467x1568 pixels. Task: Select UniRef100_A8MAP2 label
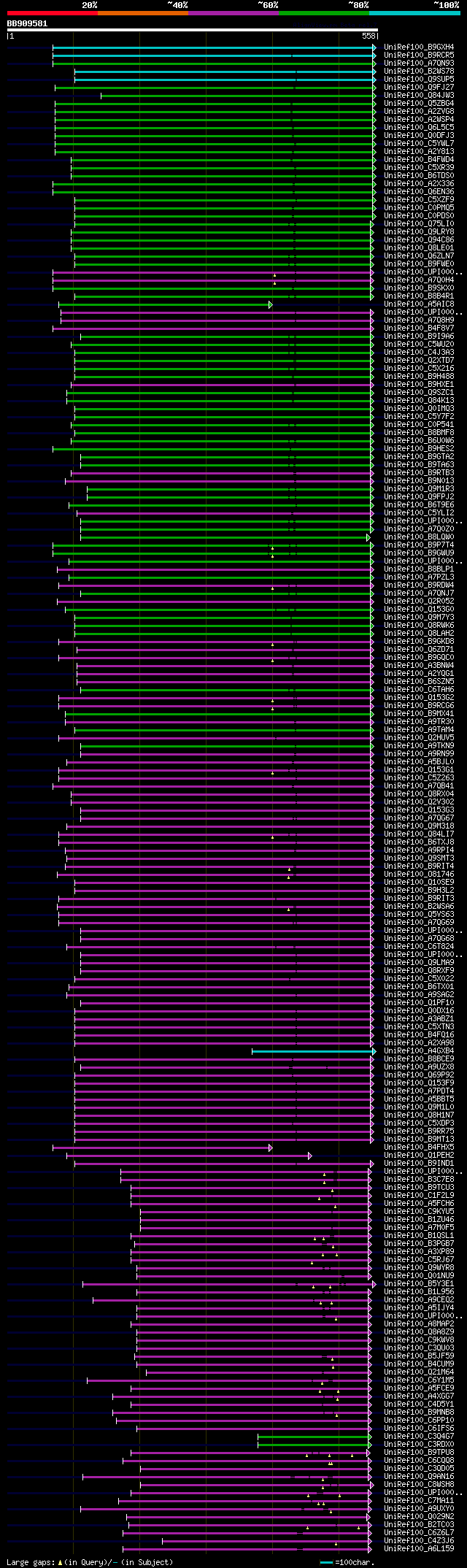coord(419,1324)
